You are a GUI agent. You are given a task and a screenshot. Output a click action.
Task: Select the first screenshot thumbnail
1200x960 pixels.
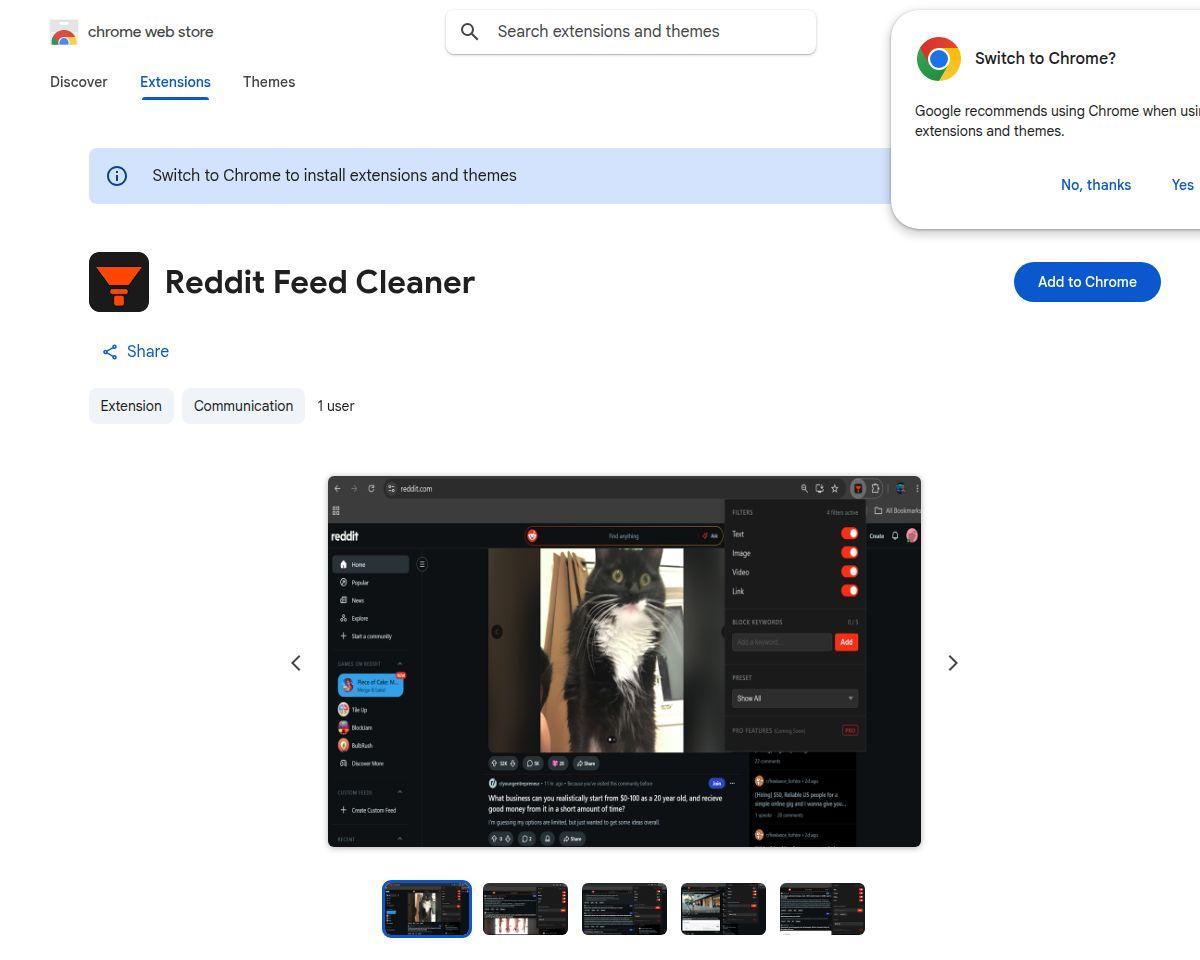[427, 909]
